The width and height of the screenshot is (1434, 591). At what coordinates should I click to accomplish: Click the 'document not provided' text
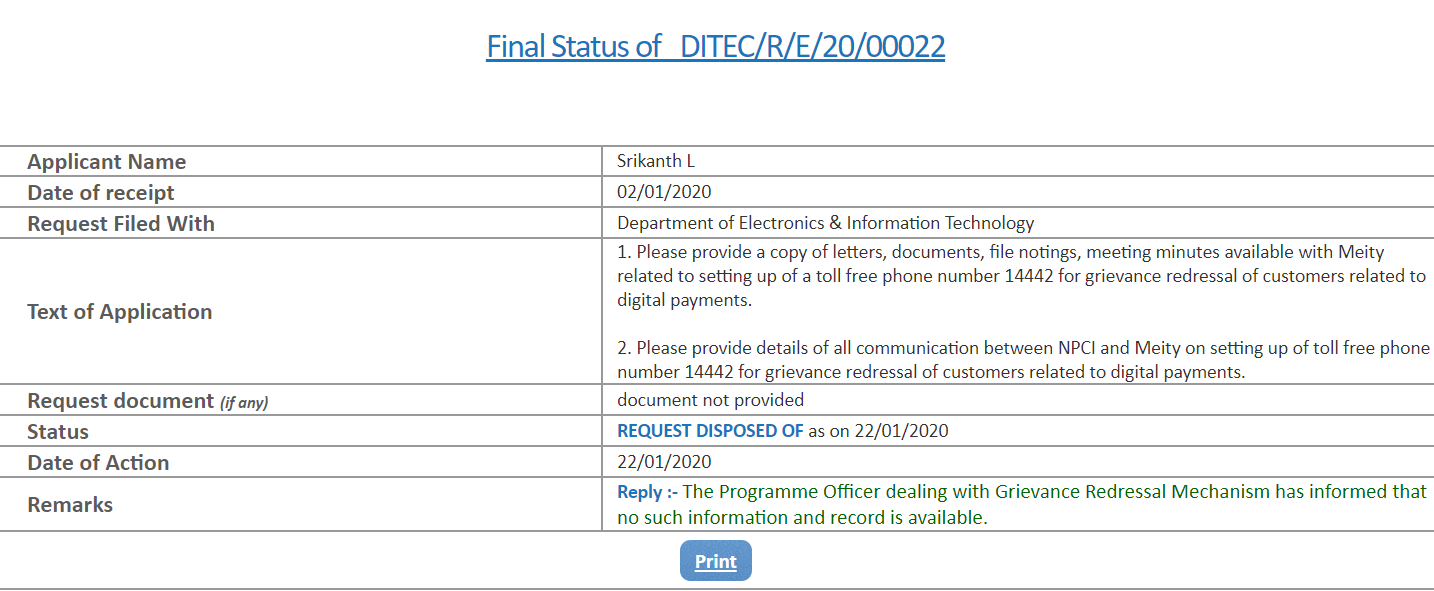pyautogui.click(x=710, y=400)
